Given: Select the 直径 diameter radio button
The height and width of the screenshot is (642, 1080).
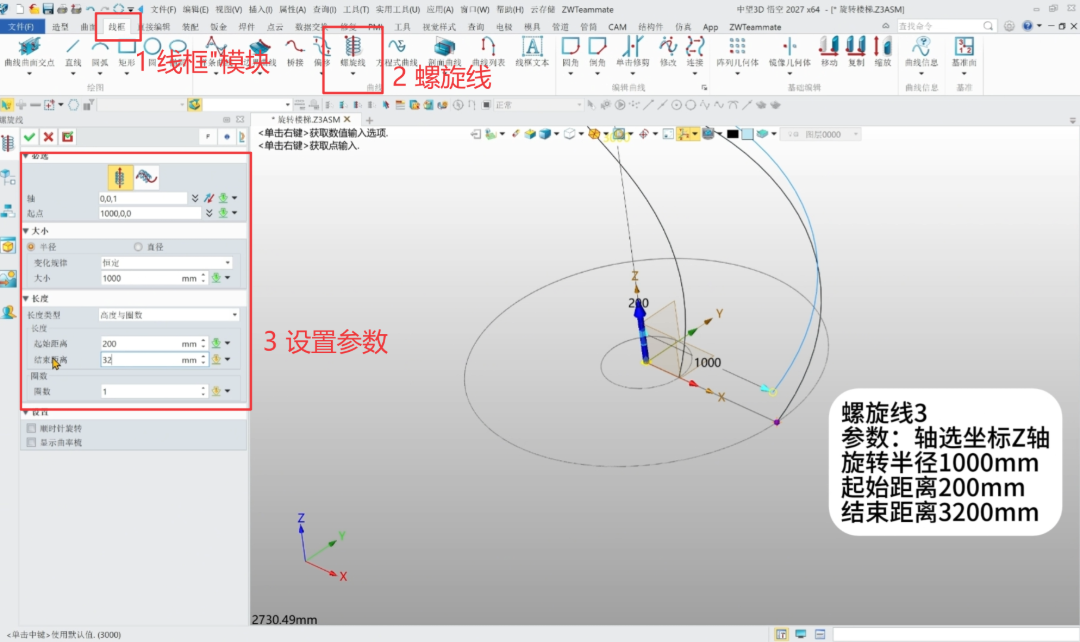Looking at the screenshot, I should click(x=138, y=247).
